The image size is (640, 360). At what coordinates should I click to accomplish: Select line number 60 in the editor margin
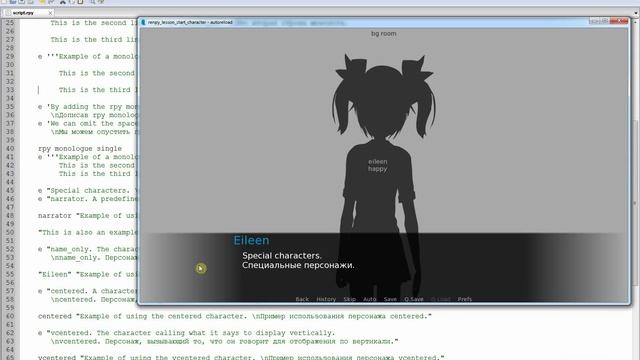coord(10,316)
